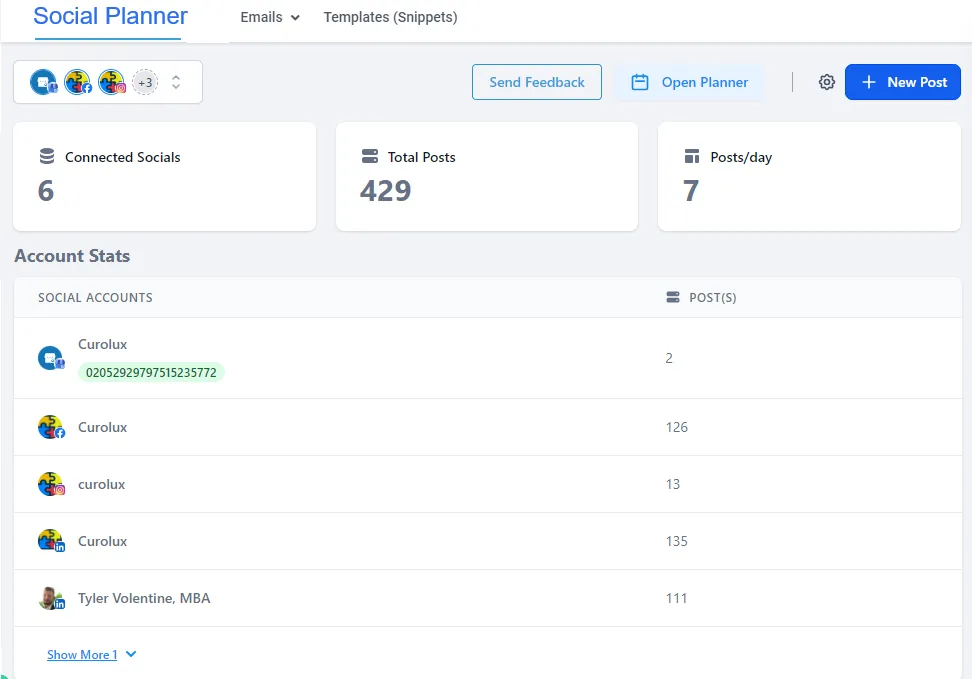Click the POST(S) column header icon
This screenshot has height=679, width=972.
coord(673,297)
